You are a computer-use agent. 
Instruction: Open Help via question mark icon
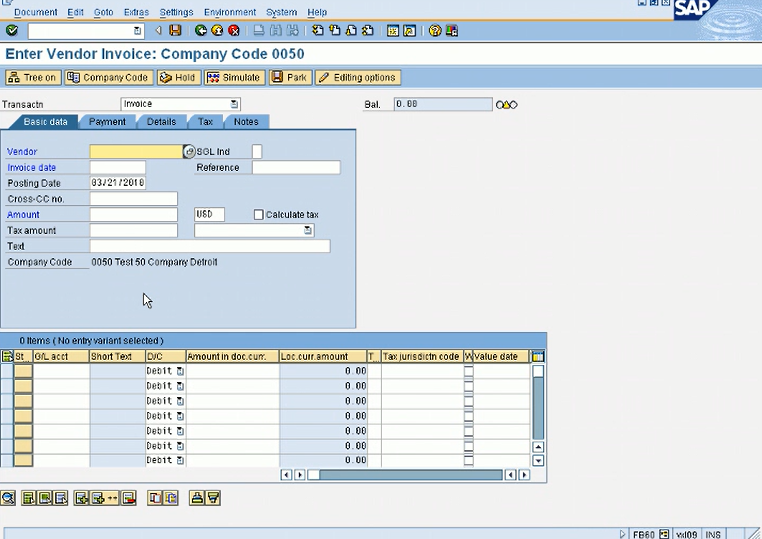pyautogui.click(x=435, y=31)
